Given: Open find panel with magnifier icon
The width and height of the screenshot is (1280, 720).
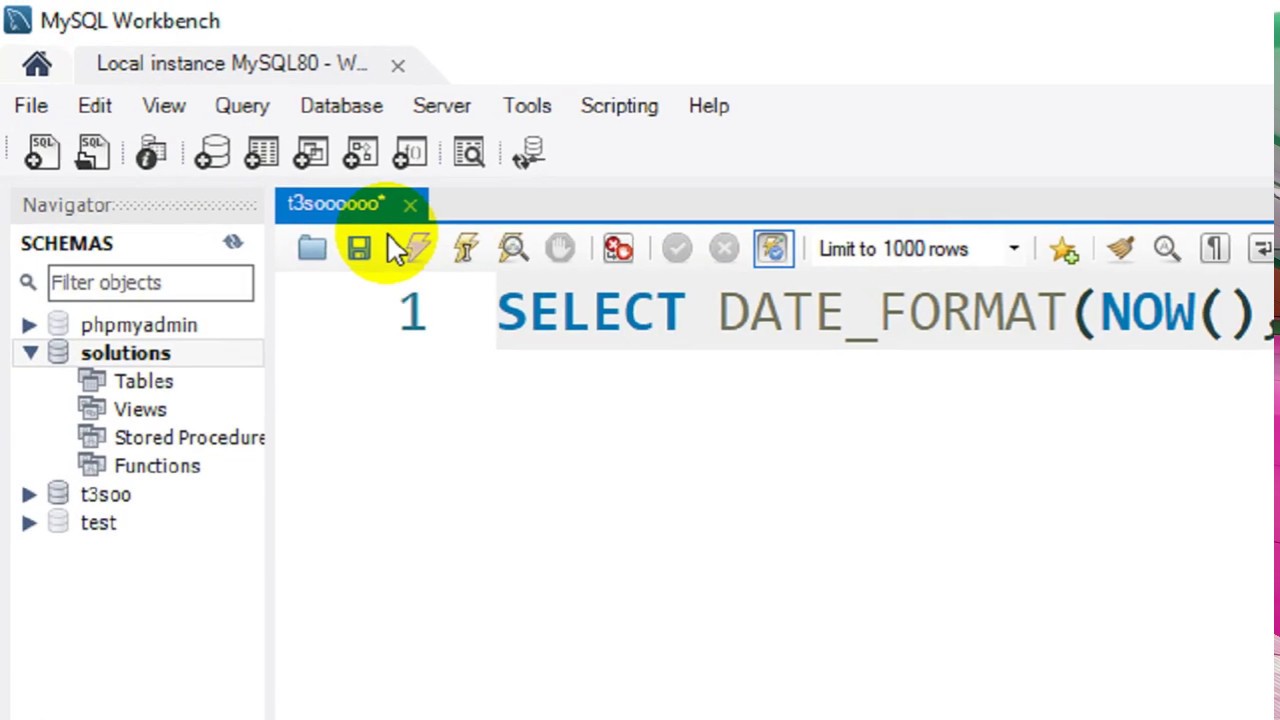Looking at the screenshot, I should pyautogui.click(x=1167, y=249).
